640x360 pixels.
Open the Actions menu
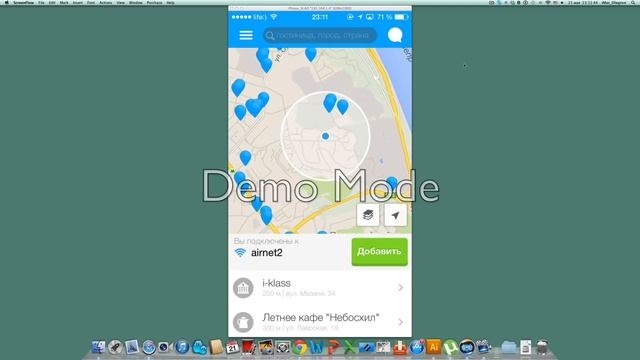[105, 2]
